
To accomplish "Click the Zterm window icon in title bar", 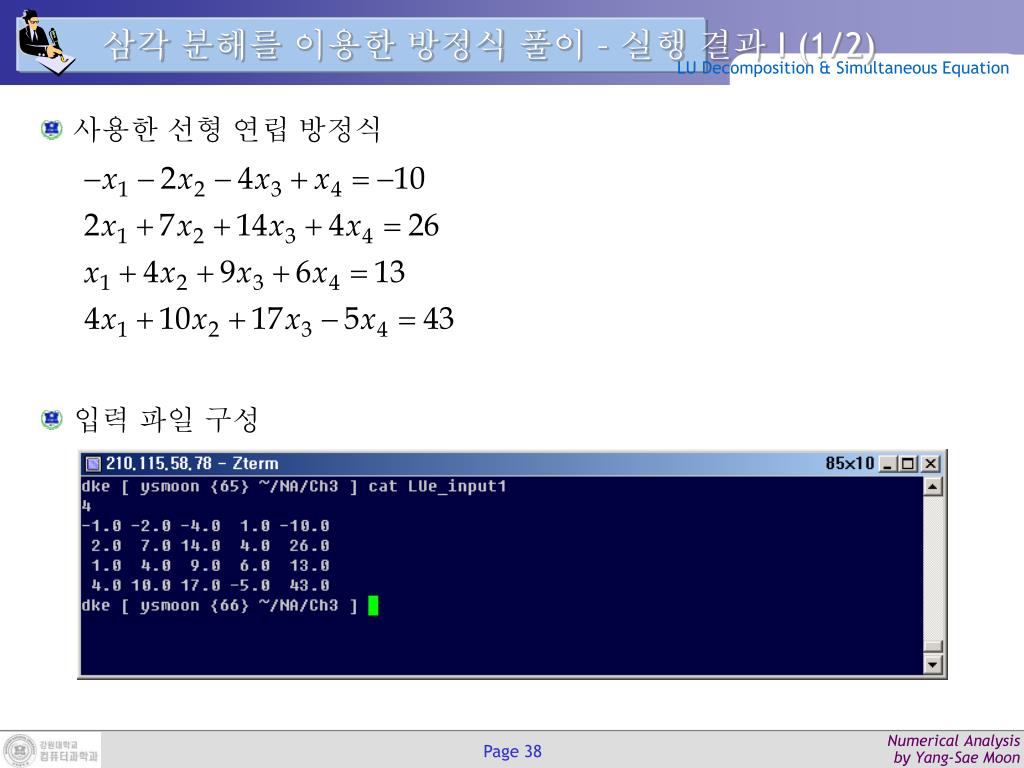I will point(93,464).
